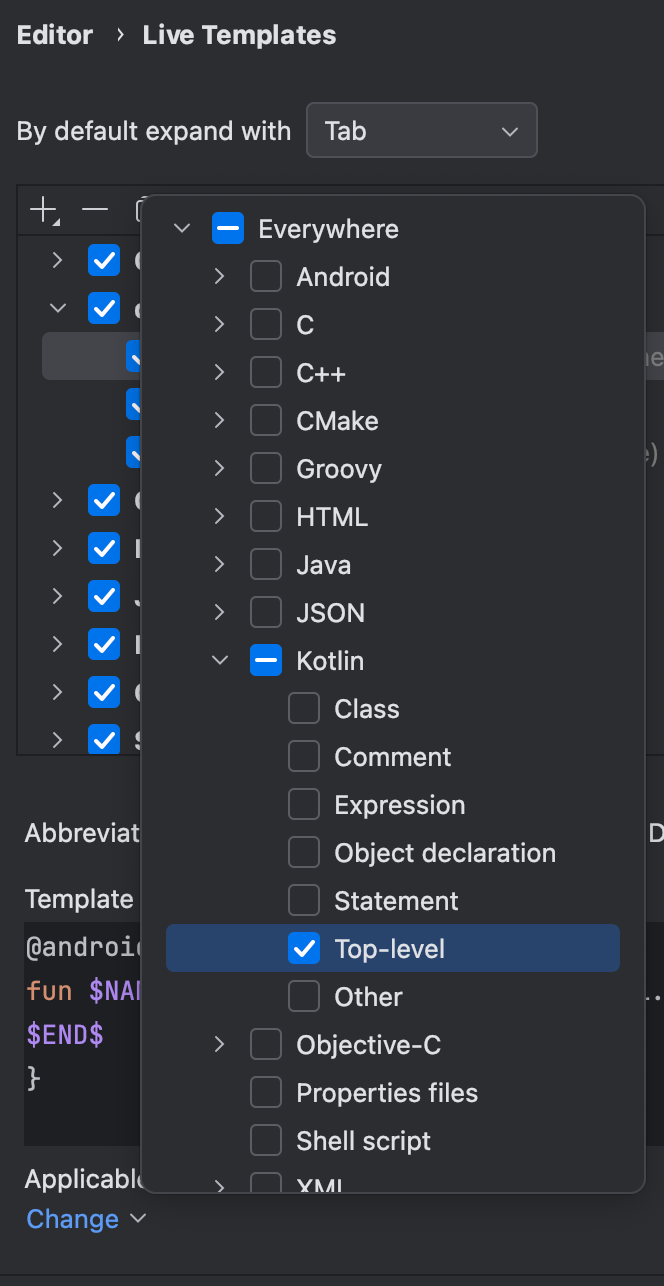
Task: Check the CMake checkbox
Action: 266,421
